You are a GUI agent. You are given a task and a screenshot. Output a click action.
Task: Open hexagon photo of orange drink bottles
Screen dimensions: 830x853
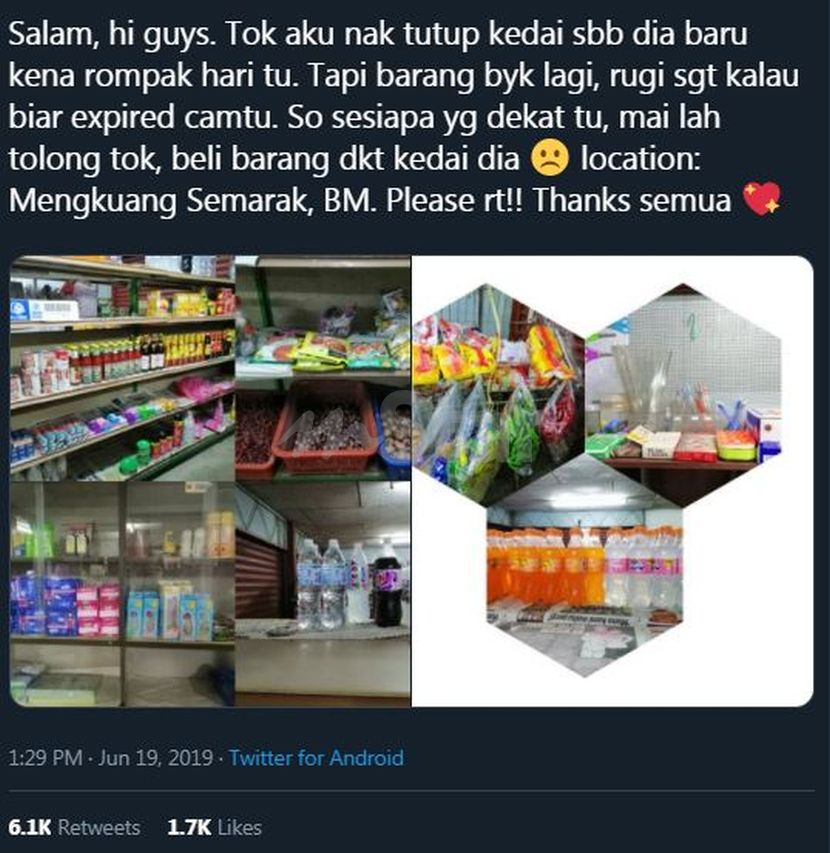pyautogui.click(x=584, y=570)
